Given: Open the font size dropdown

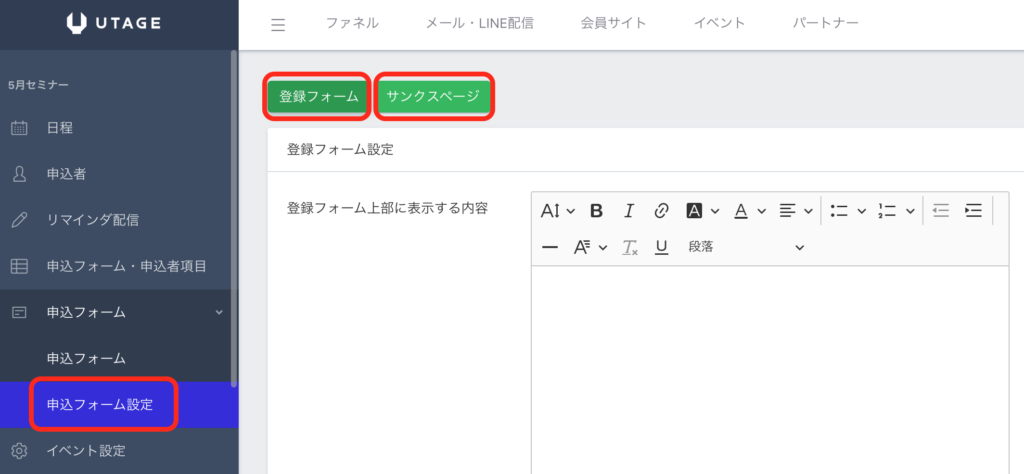Looking at the screenshot, I should (557, 210).
